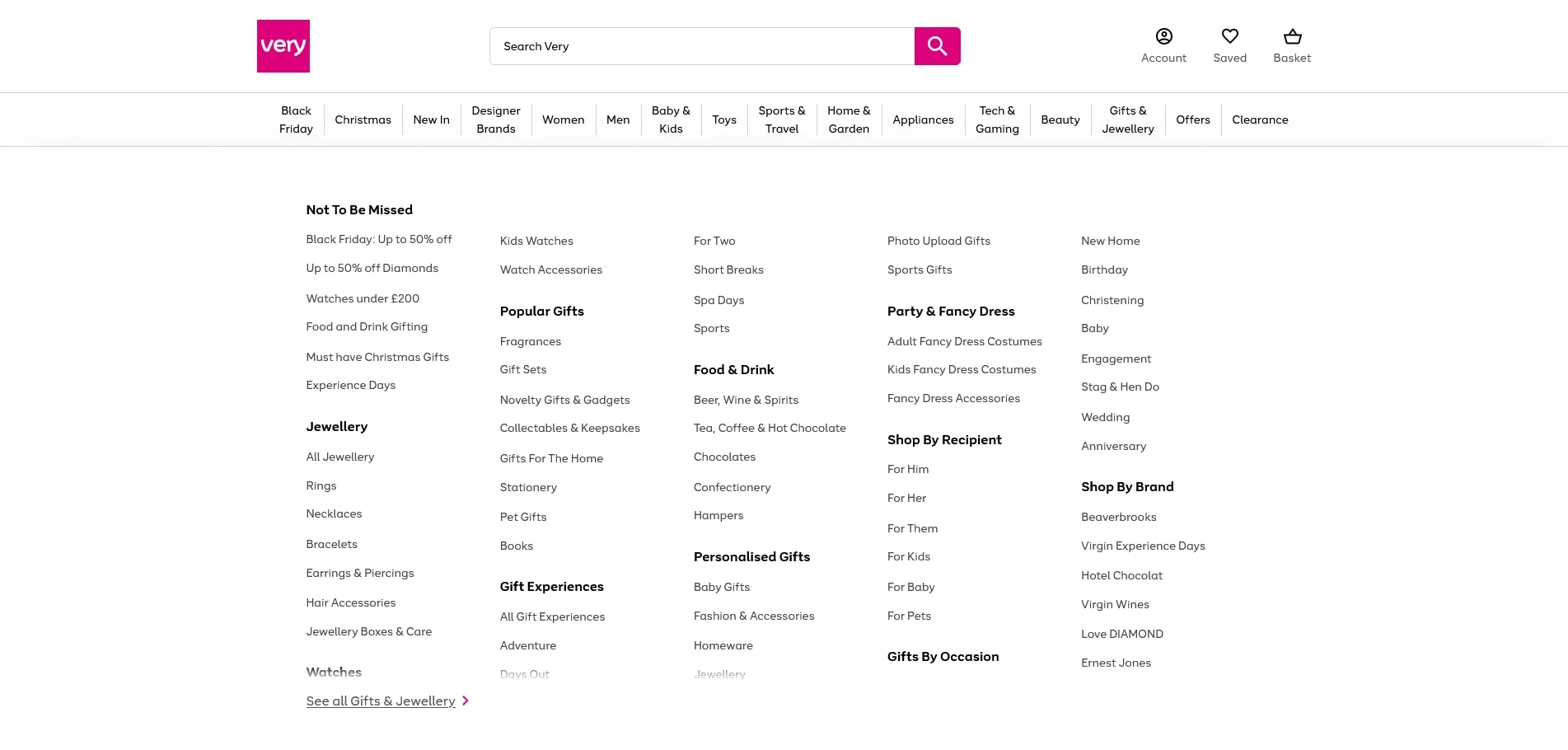Click the arrow beside See all Gifts & Jewellery
Screen dimensions: 1568x750
coord(466,701)
